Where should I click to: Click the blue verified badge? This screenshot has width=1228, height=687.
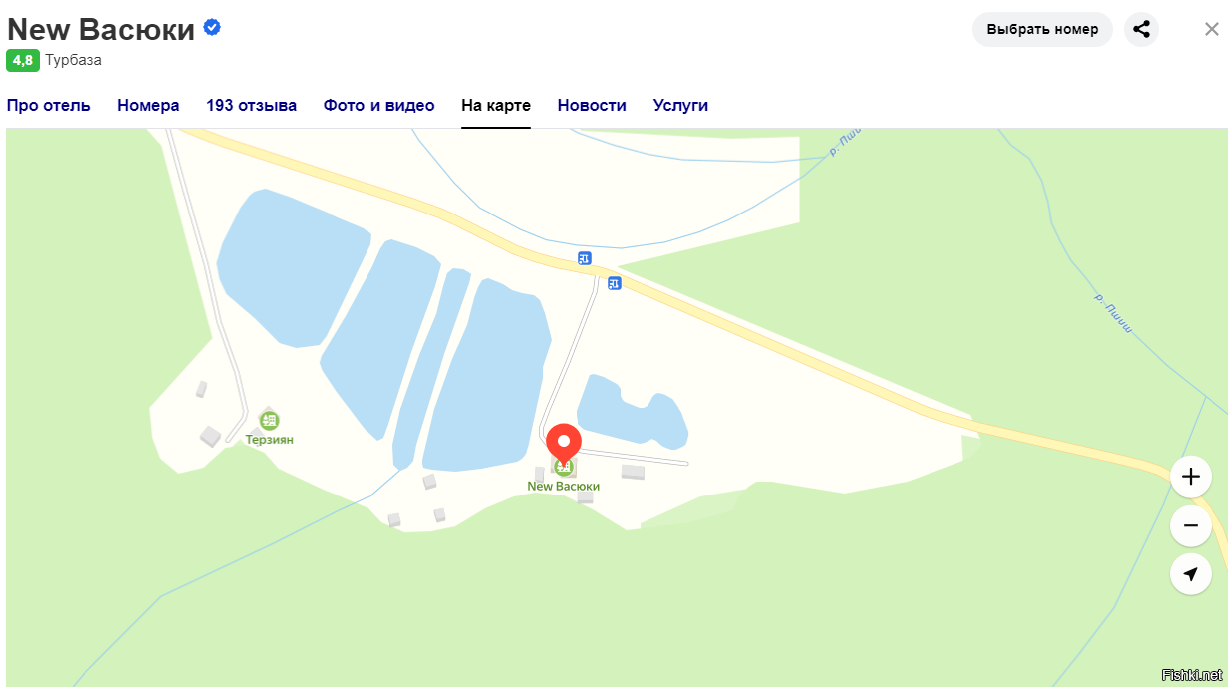212,27
